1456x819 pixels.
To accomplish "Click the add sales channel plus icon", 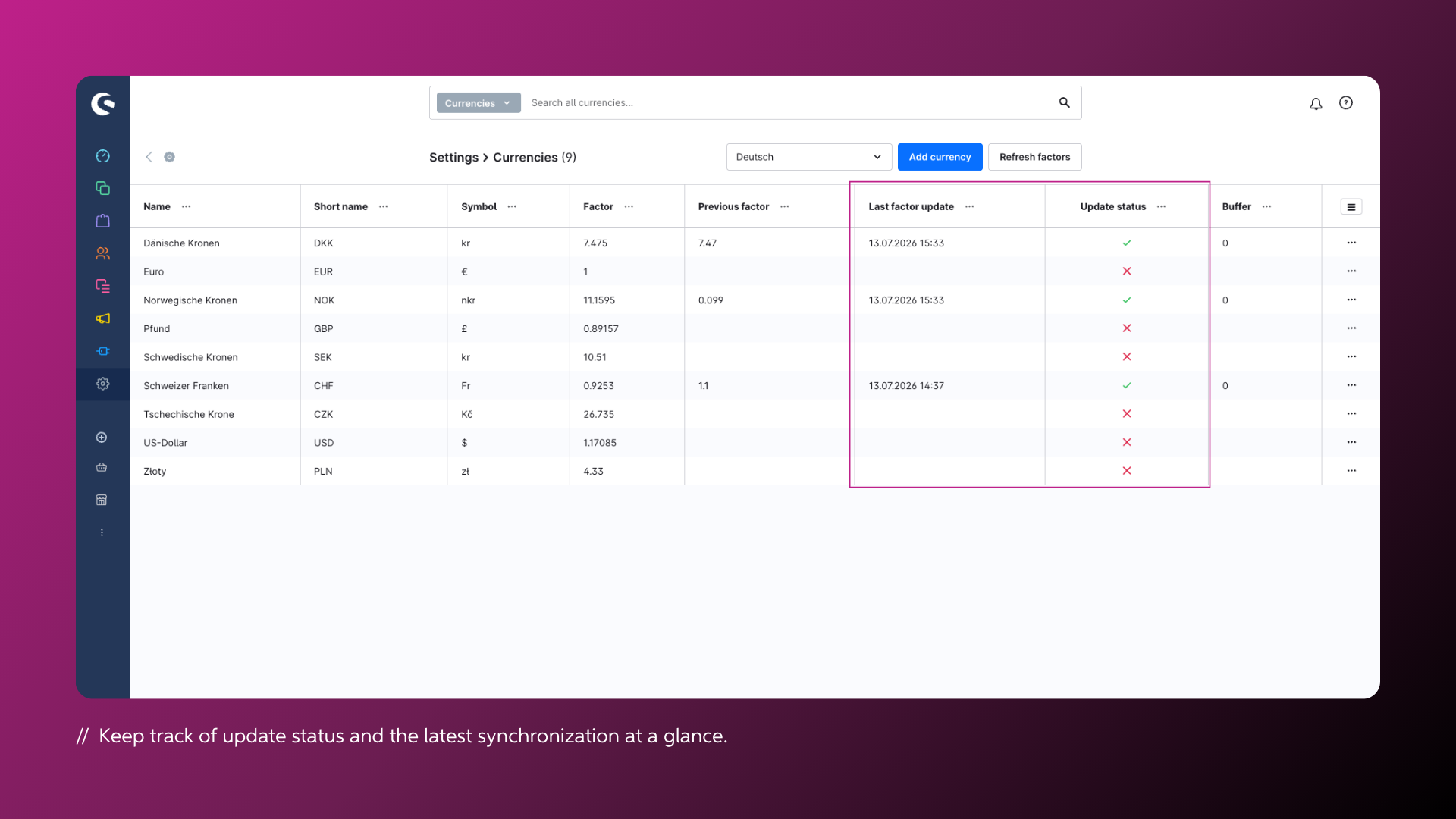I will (102, 438).
